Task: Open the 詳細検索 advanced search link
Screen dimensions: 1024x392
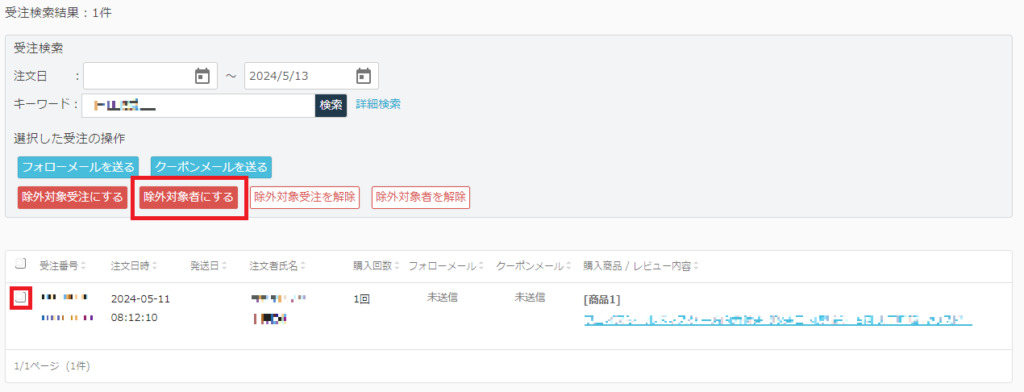Action: click(x=378, y=104)
